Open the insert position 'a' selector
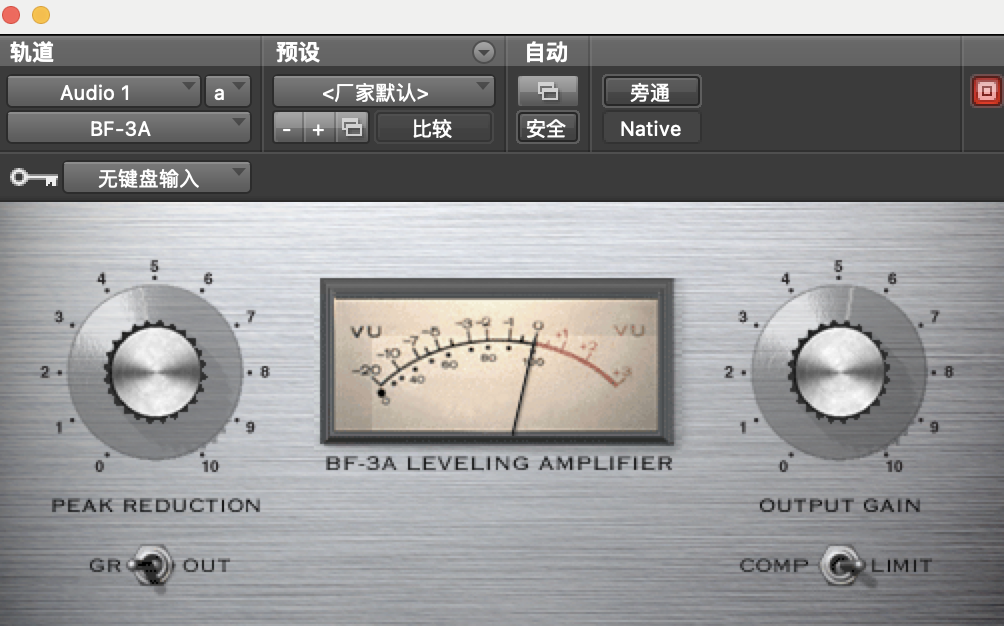Image resolution: width=1004 pixels, height=626 pixels. [x=228, y=92]
